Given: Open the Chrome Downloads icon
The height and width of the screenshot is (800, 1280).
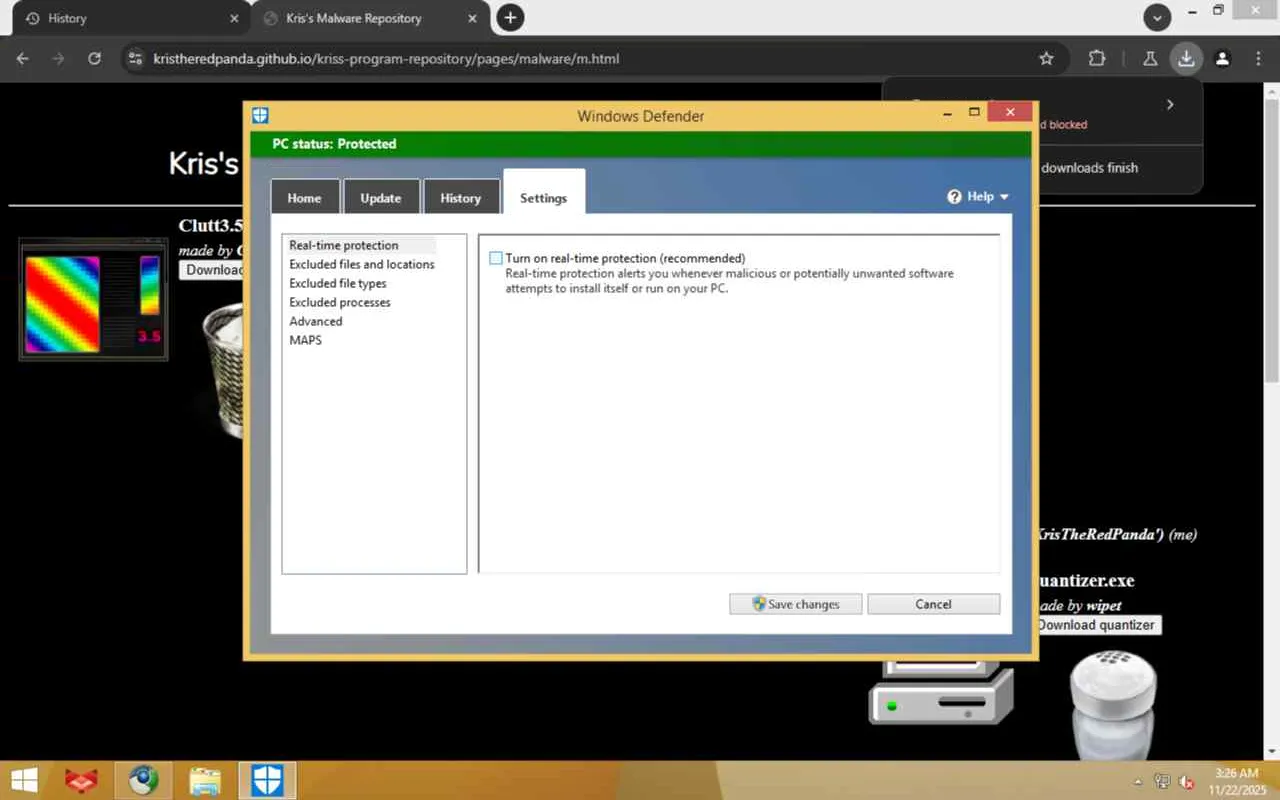Looking at the screenshot, I should [x=1186, y=59].
